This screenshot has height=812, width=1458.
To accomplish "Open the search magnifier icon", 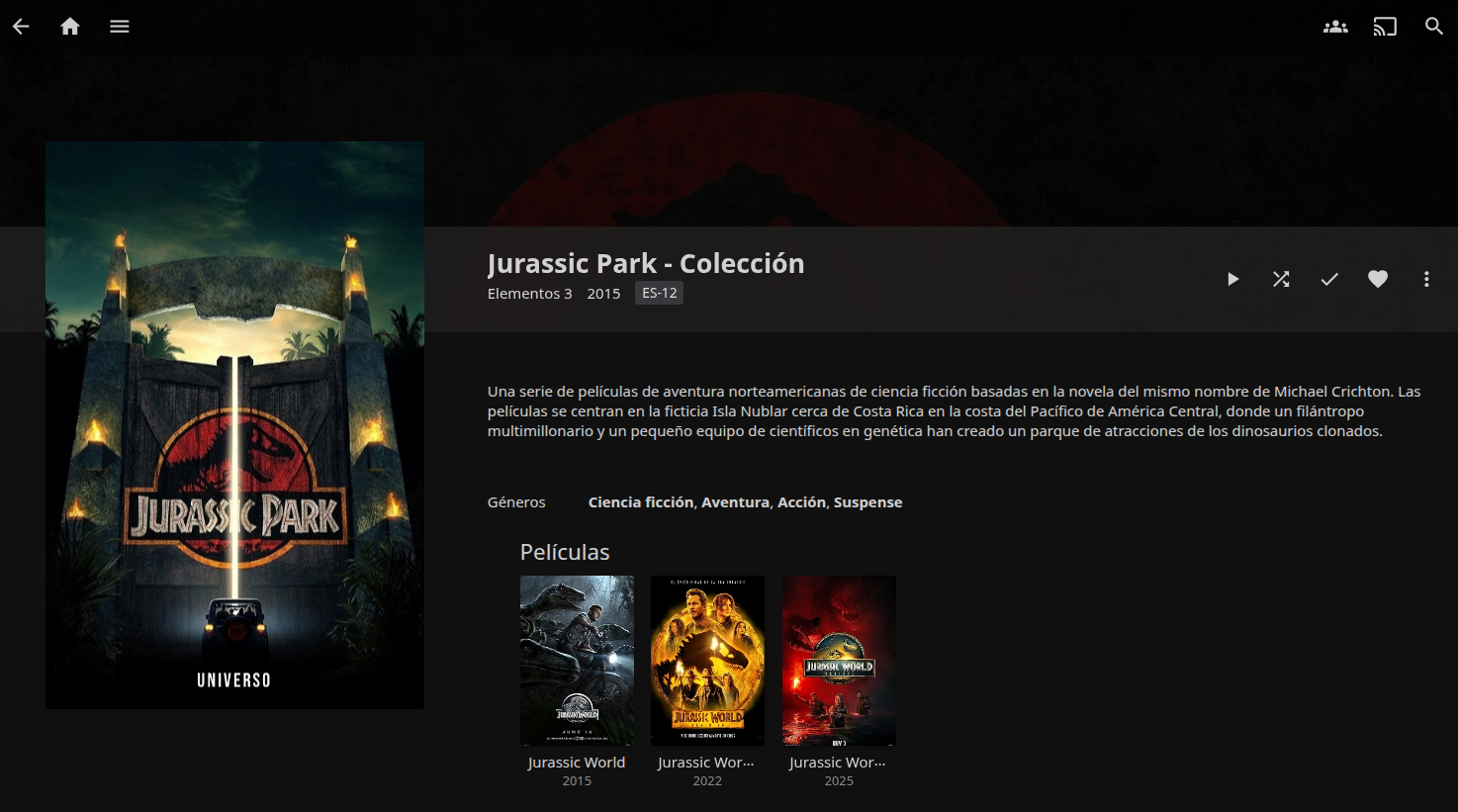I will pyautogui.click(x=1433, y=27).
